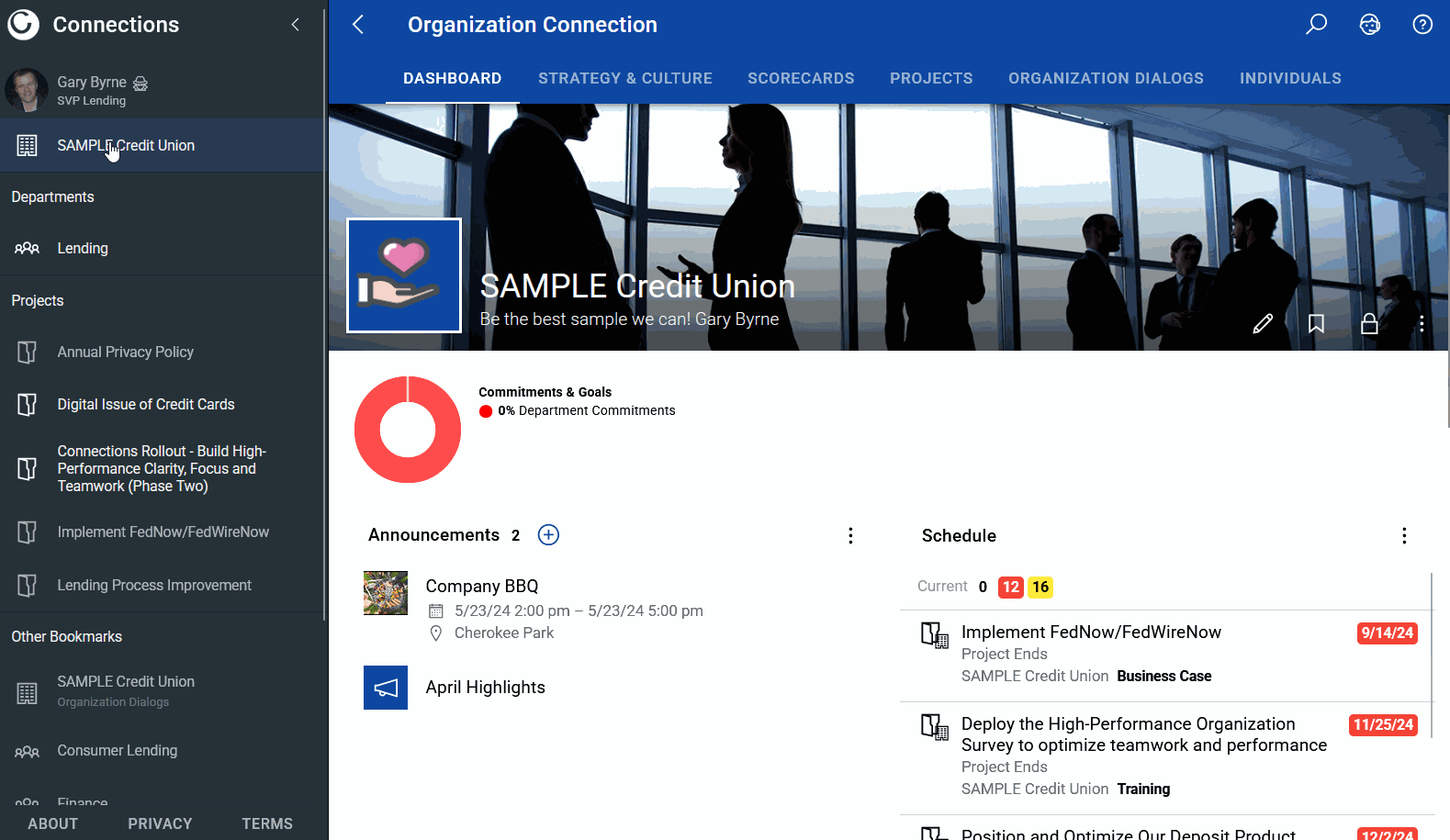Switch to the INDIVIDUALS tab
The width and height of the screenshot is (1450, 840).
tap(1290, 78)
